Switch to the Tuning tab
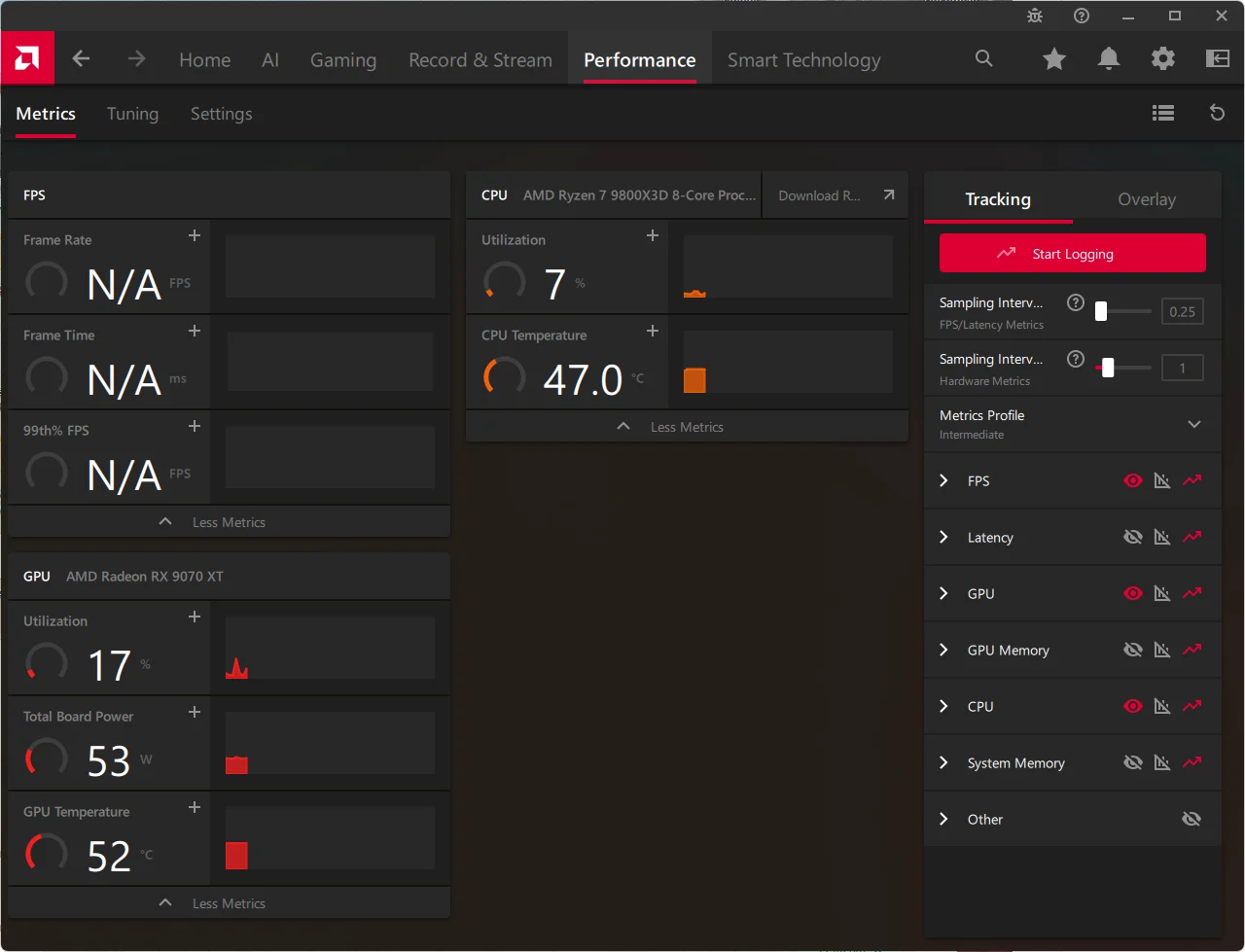 point(132,114)
